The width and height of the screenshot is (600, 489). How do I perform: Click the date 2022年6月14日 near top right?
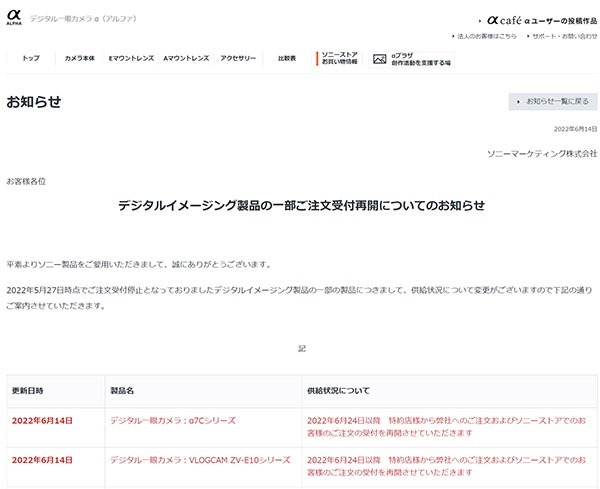tap(576, 129)
